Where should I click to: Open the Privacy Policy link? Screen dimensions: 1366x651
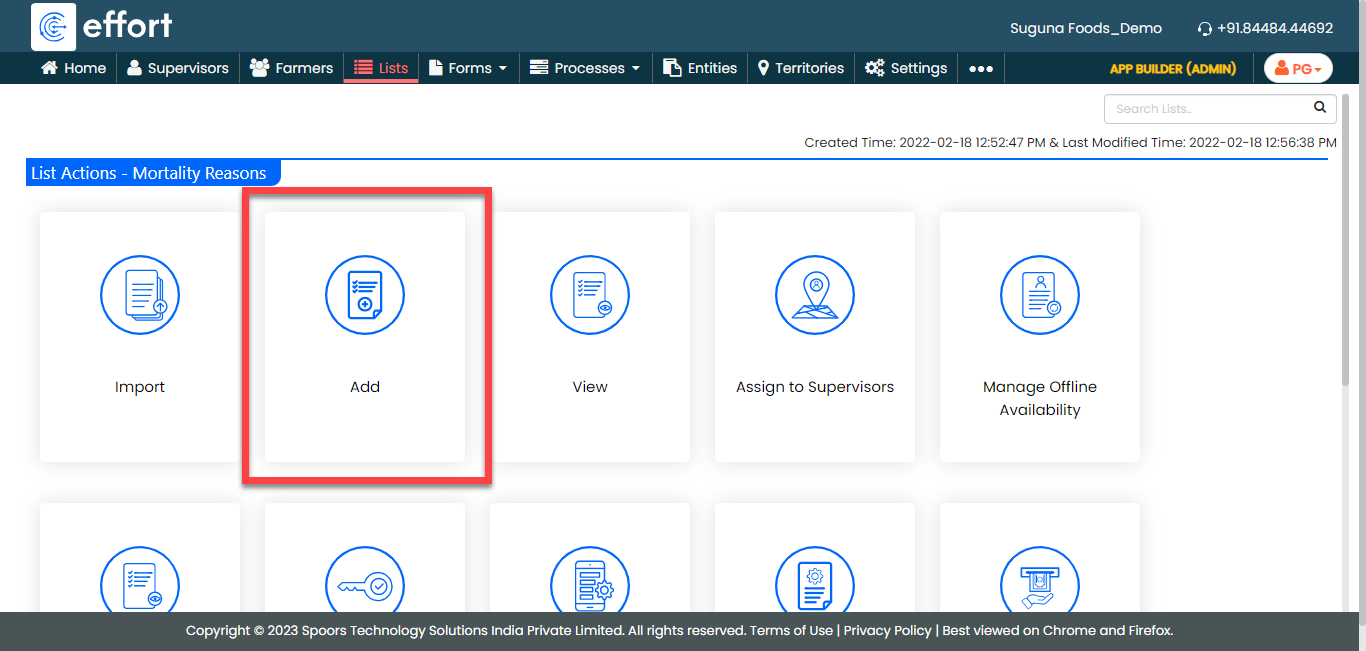point(887,631)
